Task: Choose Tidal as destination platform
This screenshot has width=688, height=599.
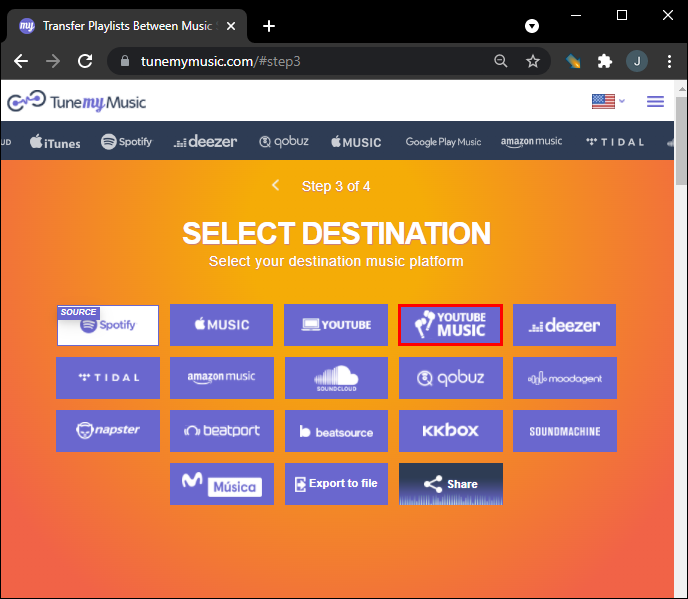Action: (x=107, y=378)
